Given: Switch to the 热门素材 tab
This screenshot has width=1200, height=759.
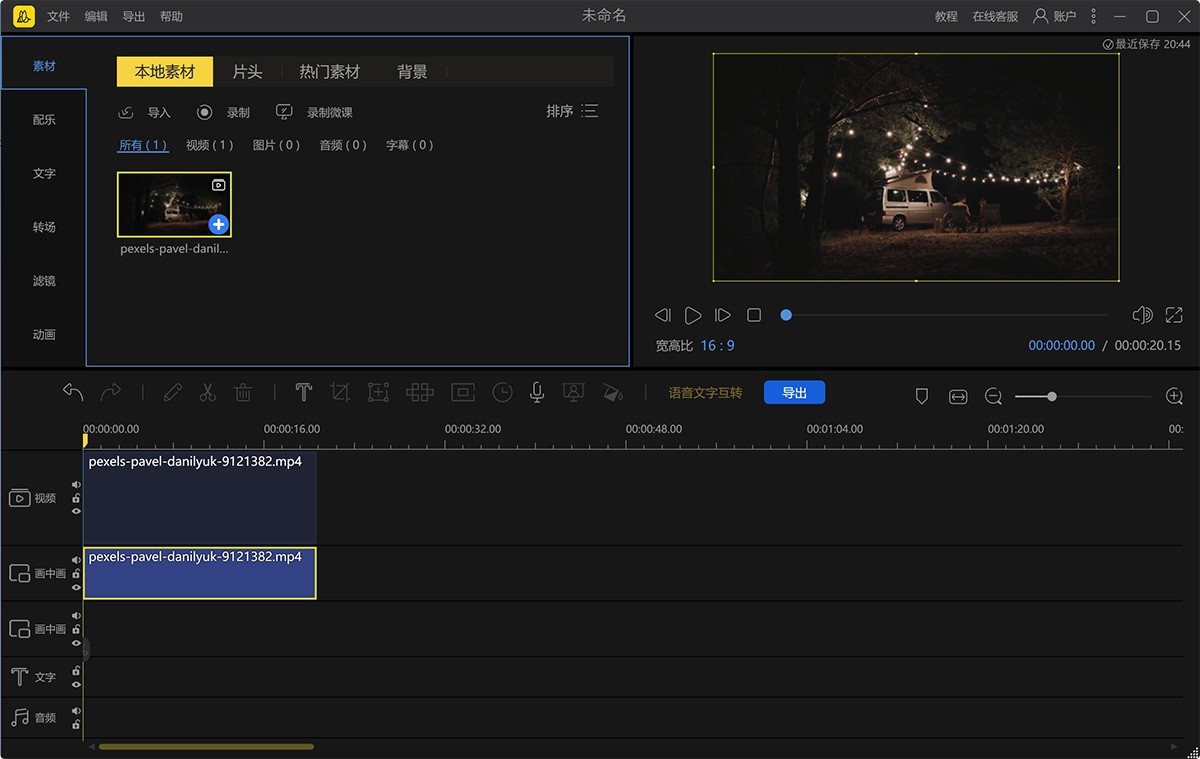Looking at the screenshot, I should tap(329, 72).
